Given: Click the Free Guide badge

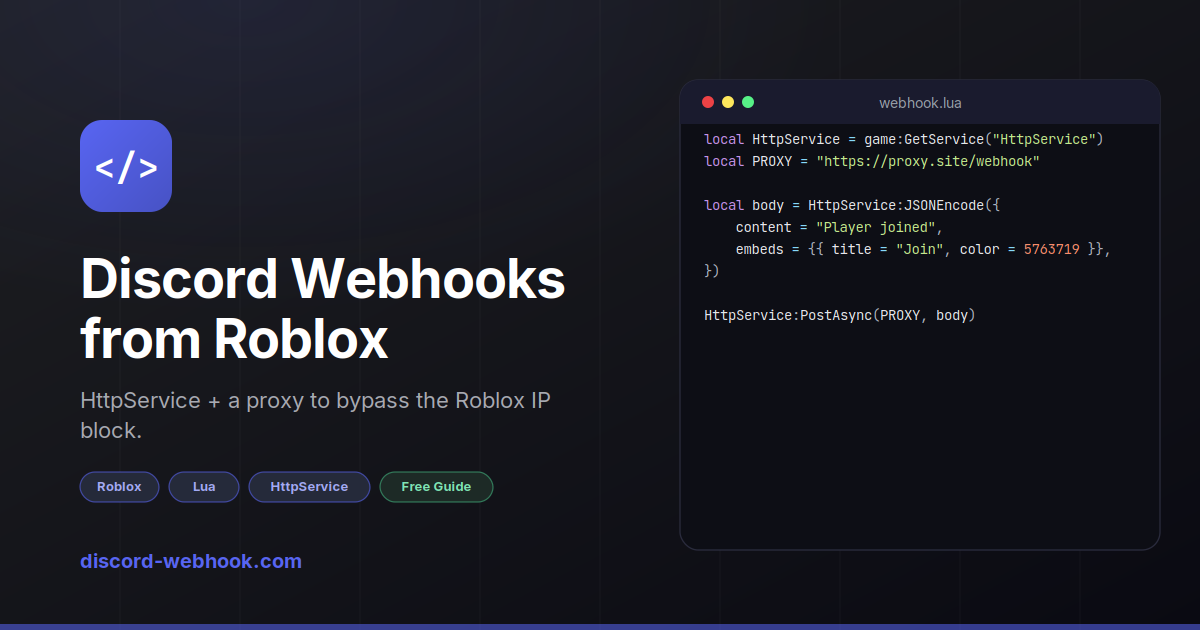Looking at the screenshot, I should [x=436, y=487].
